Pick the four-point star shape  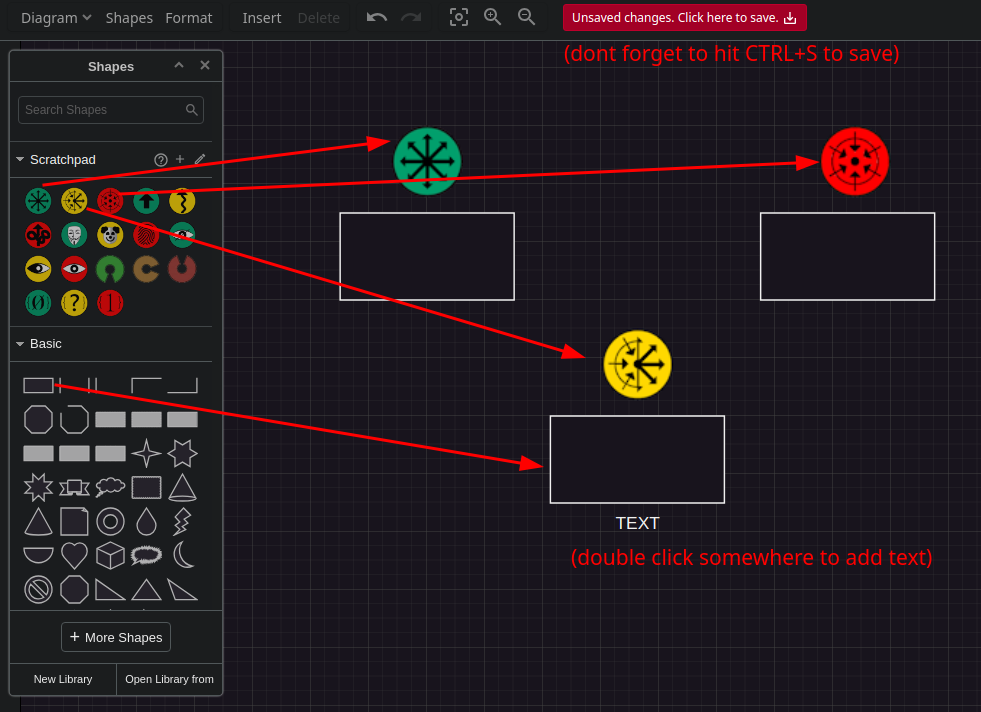[x=146, y=453]
